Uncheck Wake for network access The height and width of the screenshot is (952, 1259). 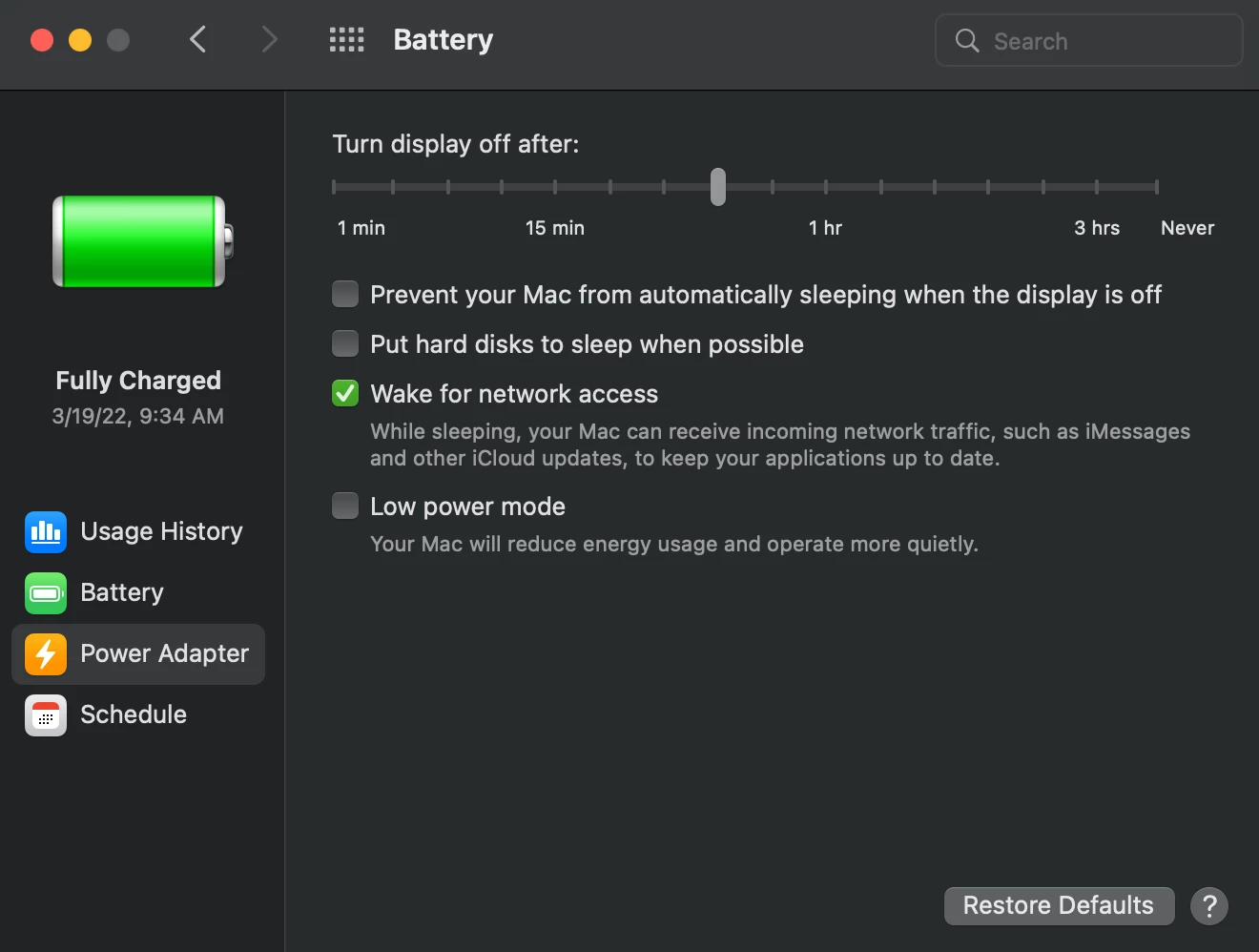tap(345, 393)
